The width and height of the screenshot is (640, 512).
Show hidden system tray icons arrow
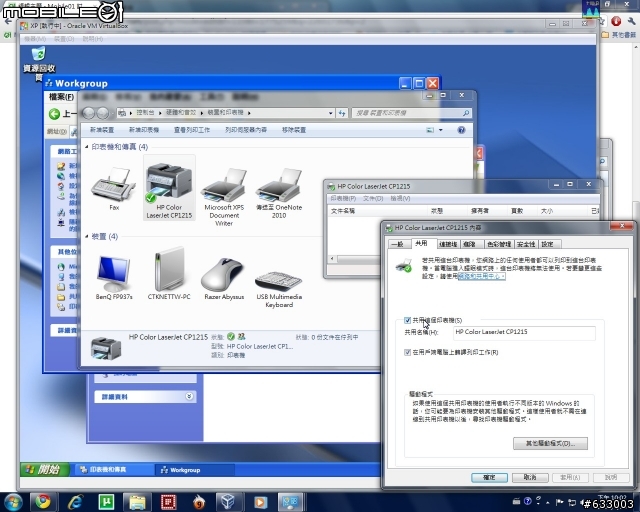coord(547,502)
